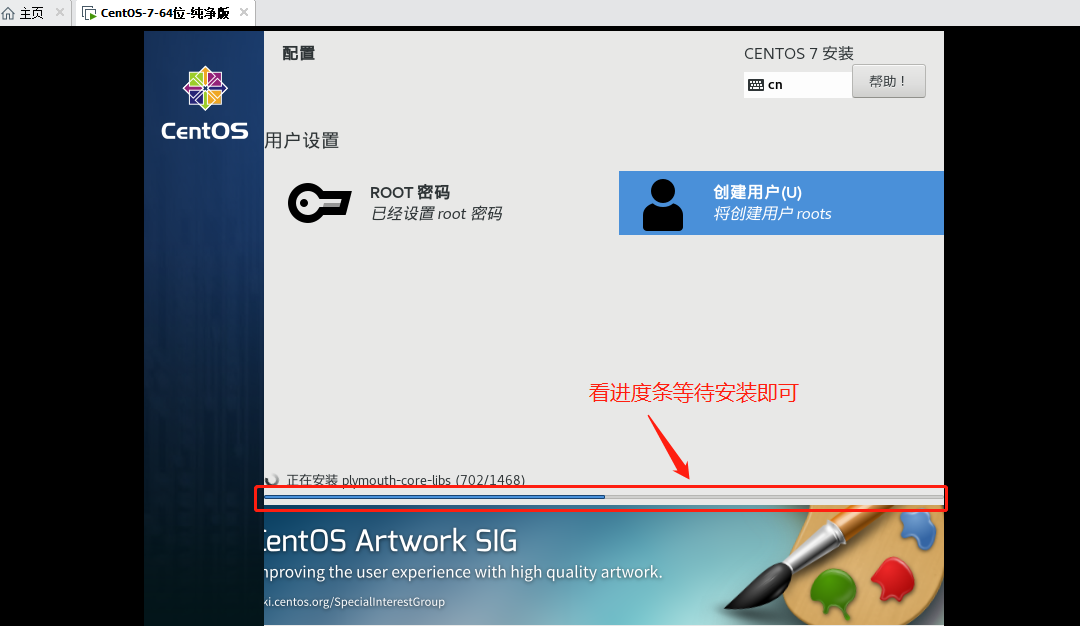Click the CENTOS 7 安装 title
This screenshot has width=1080, height=626.
pos(799,54)
